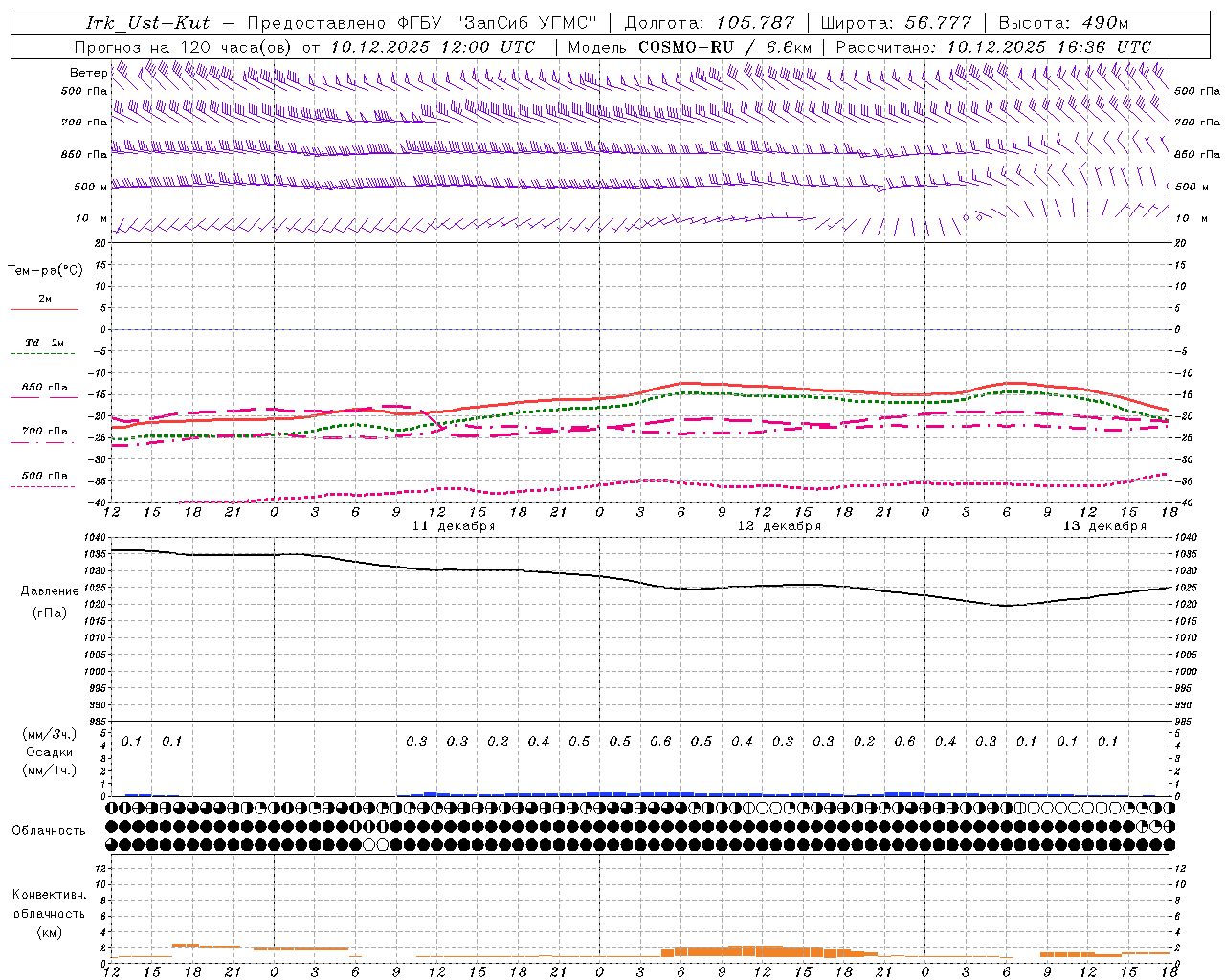The width and height of the screenshot is (1225, 980).
Task: Click the 13 декабря date label
Action: (1104, 526)
